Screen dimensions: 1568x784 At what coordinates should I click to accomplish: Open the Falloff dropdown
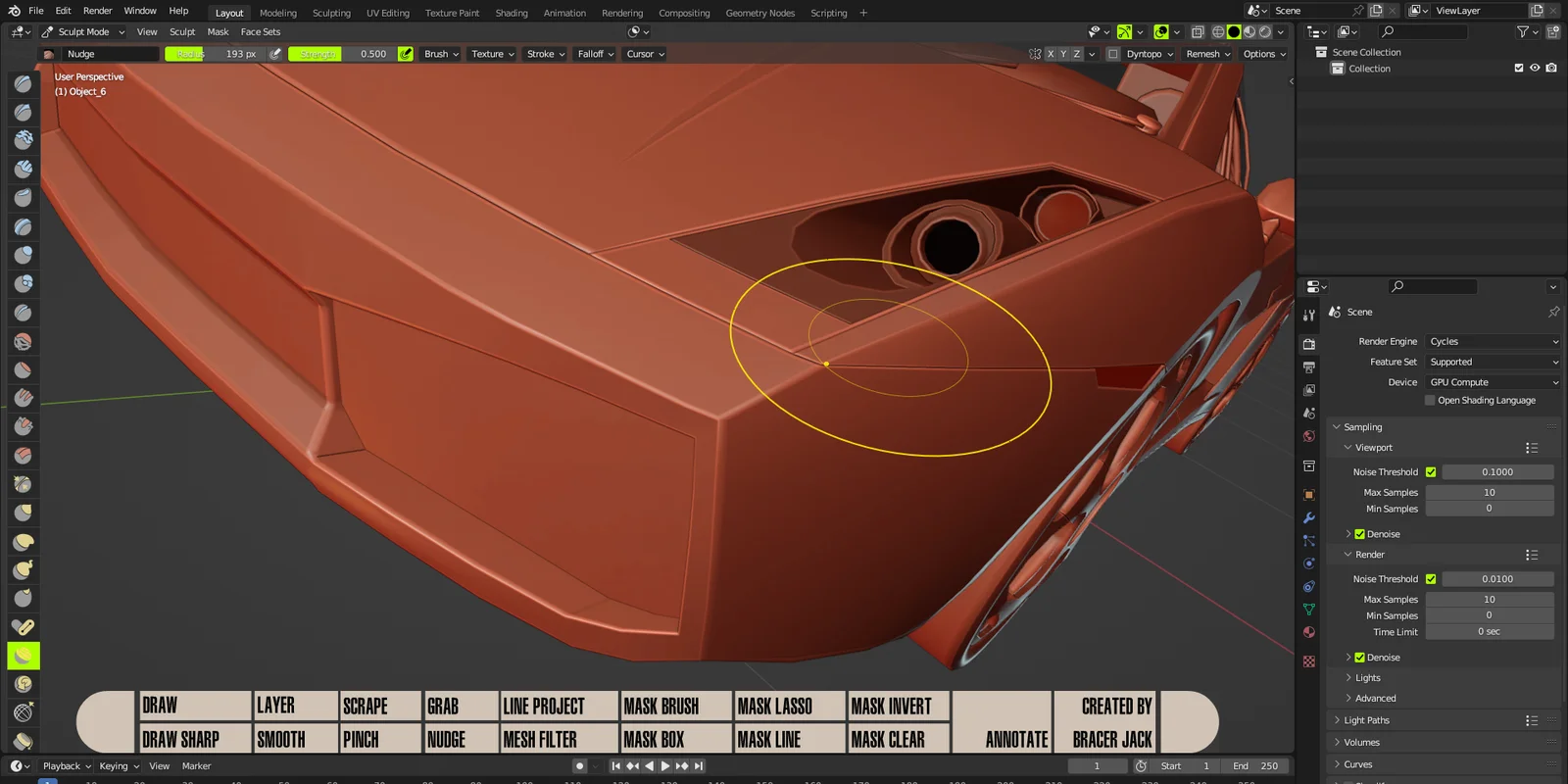tap(595, 54)
